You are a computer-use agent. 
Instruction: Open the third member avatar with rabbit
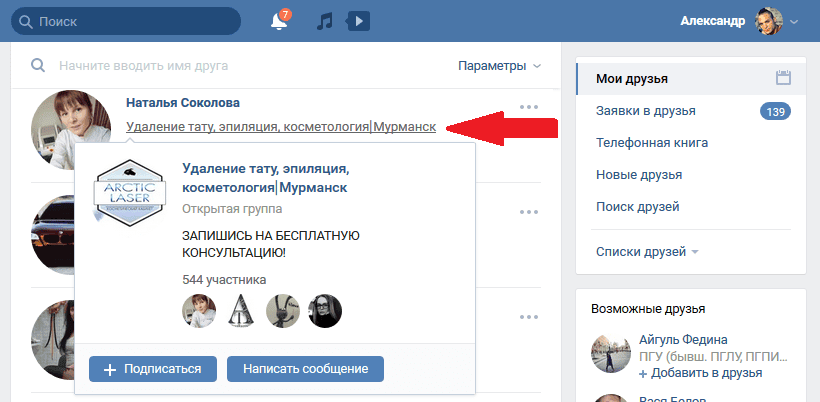[283, 311]
